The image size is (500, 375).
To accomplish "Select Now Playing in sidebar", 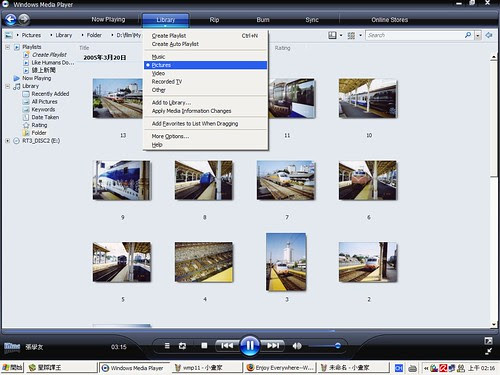I will (36, 78).
